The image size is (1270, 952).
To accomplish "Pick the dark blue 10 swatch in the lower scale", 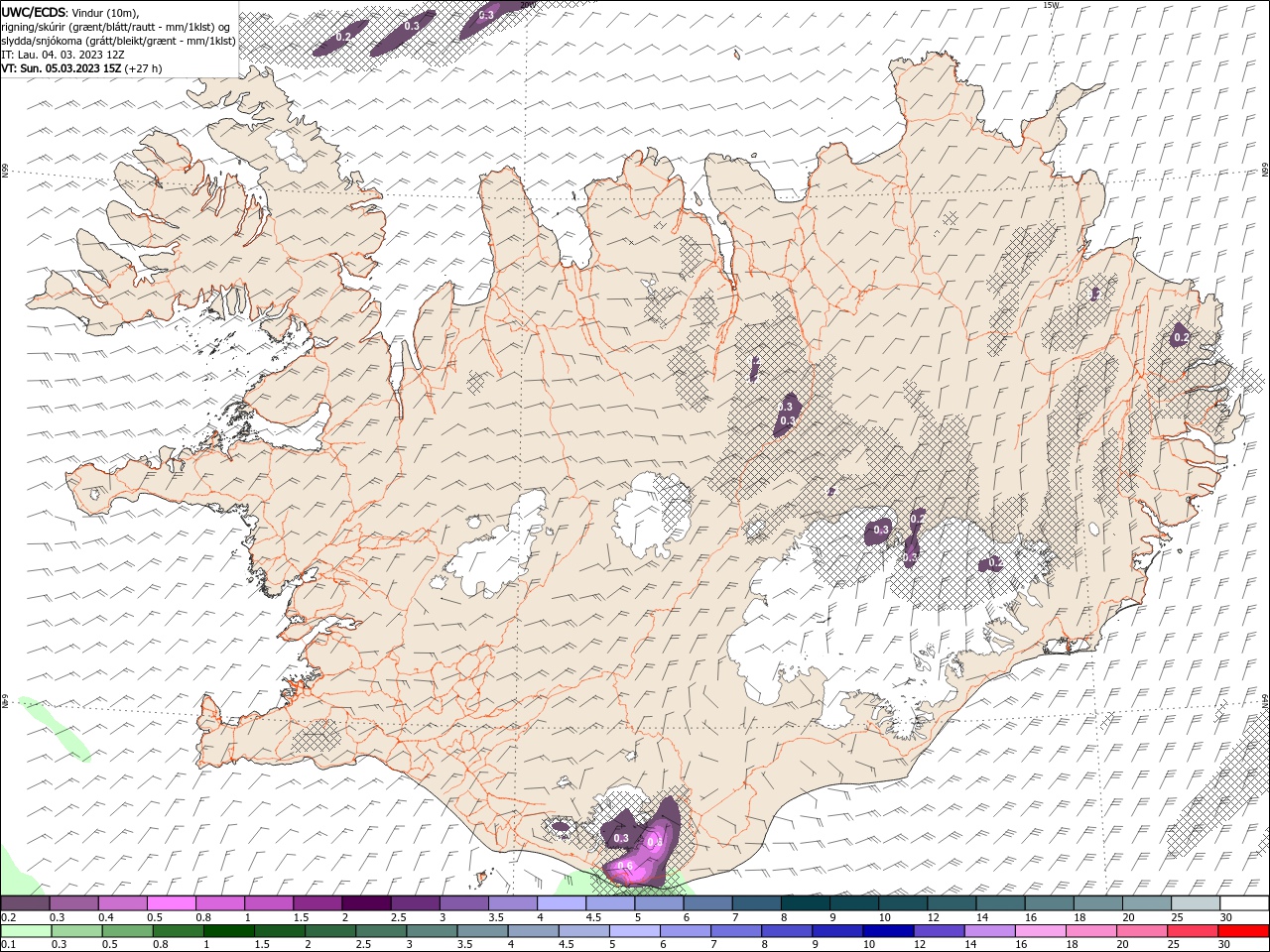I will click(x=887, y=931).
